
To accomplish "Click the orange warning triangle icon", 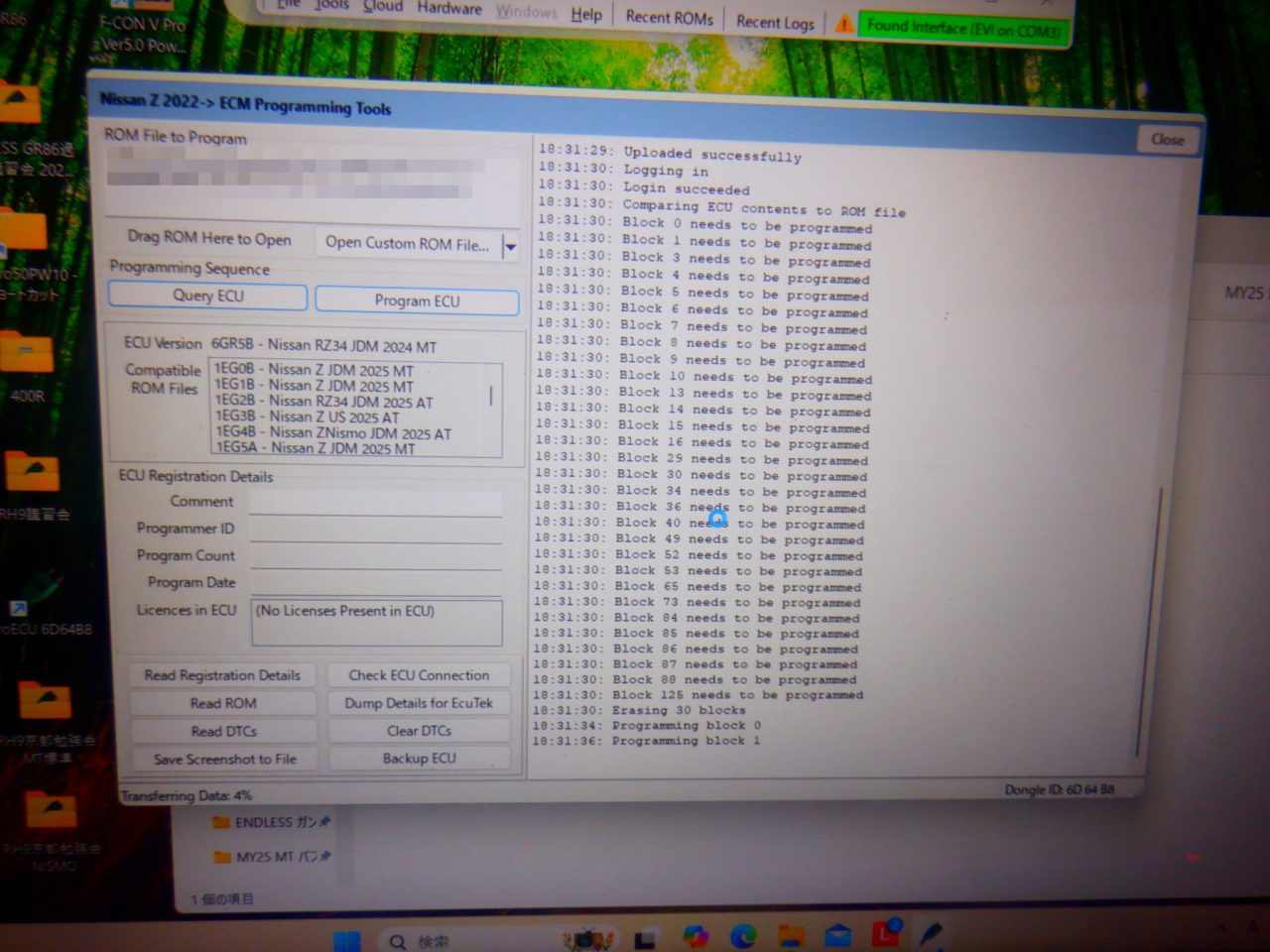I will pyautogui.click(x=843, y=24).
